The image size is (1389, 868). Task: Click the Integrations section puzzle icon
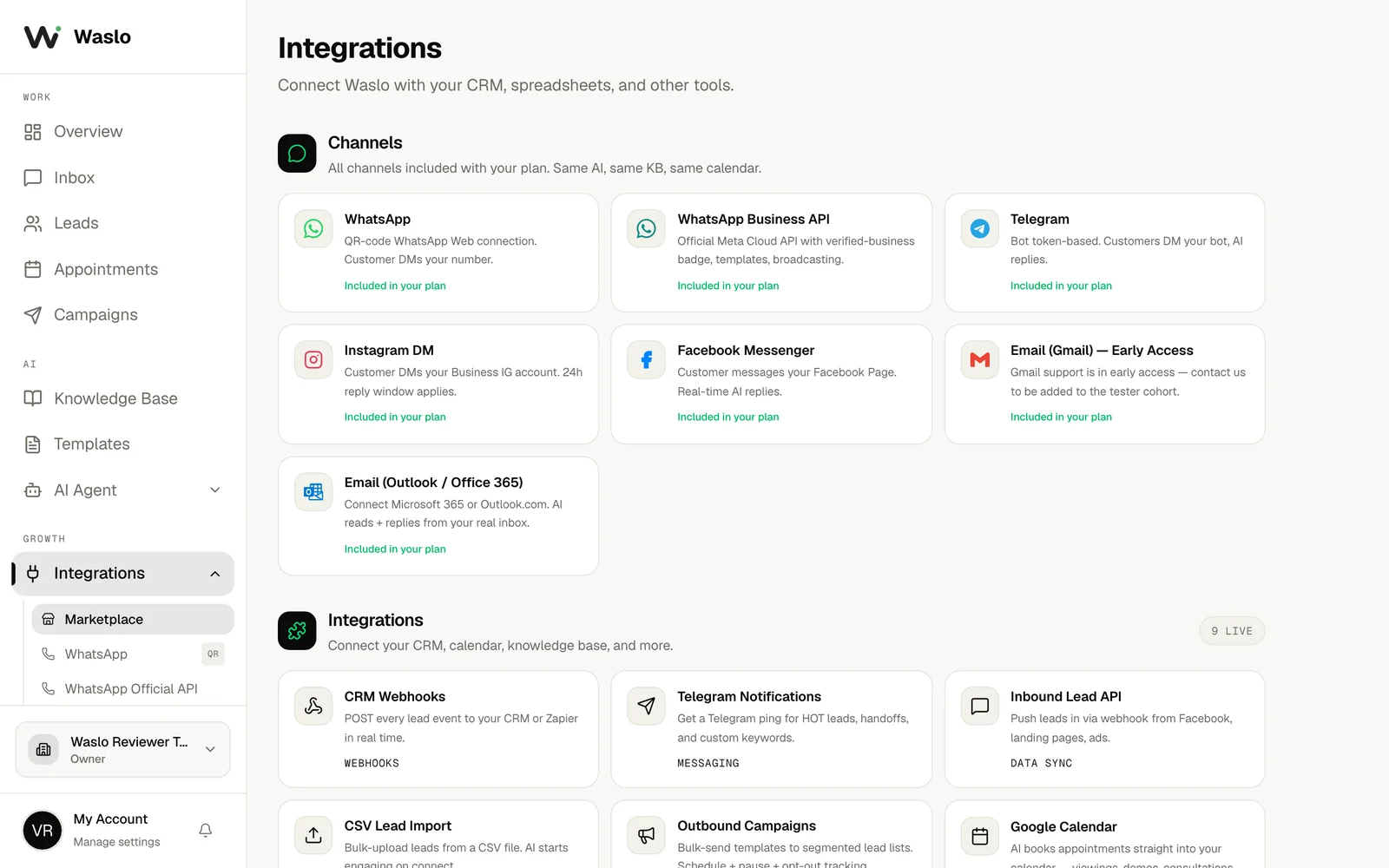297,631
